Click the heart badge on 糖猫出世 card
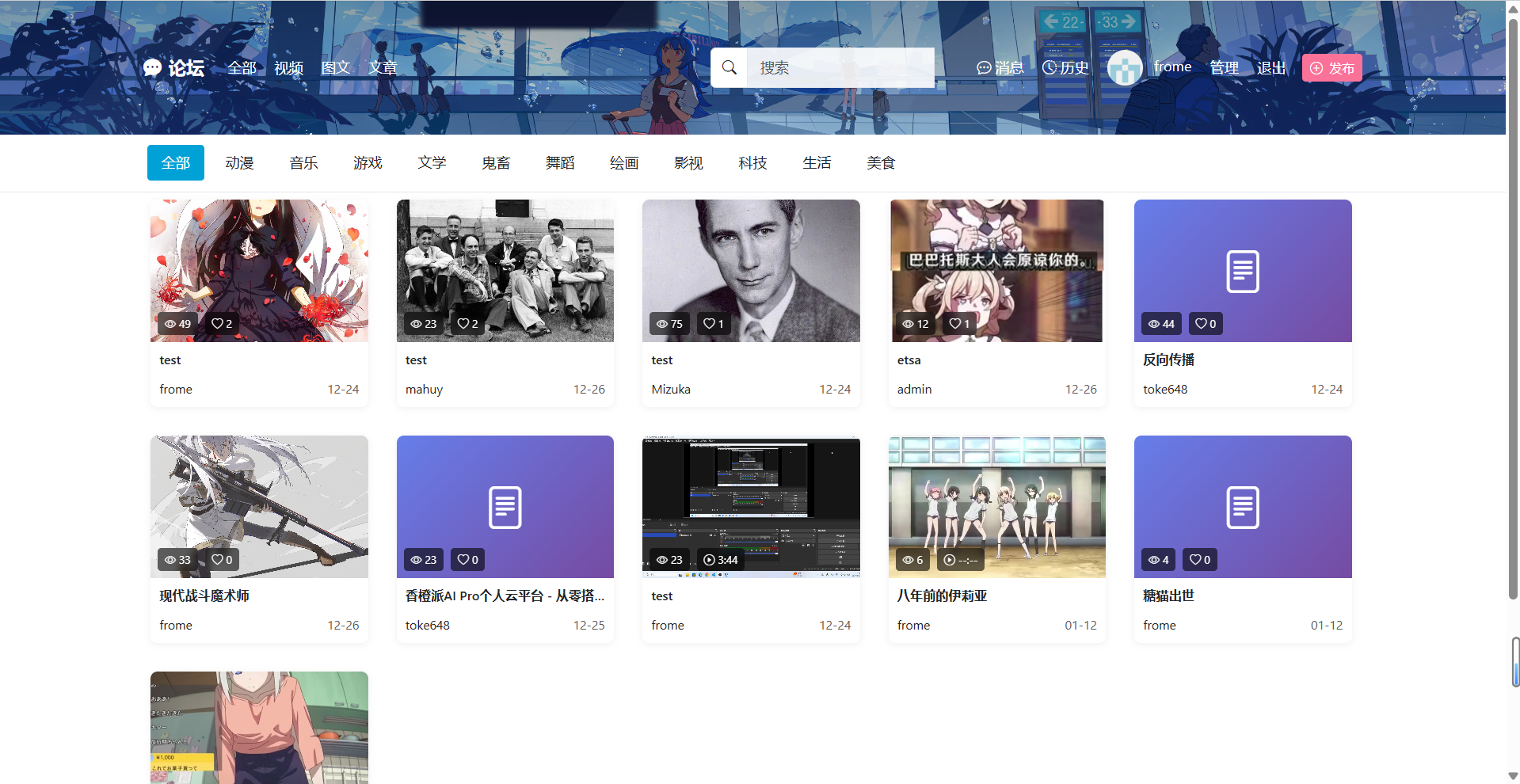 click(1200, 560)
